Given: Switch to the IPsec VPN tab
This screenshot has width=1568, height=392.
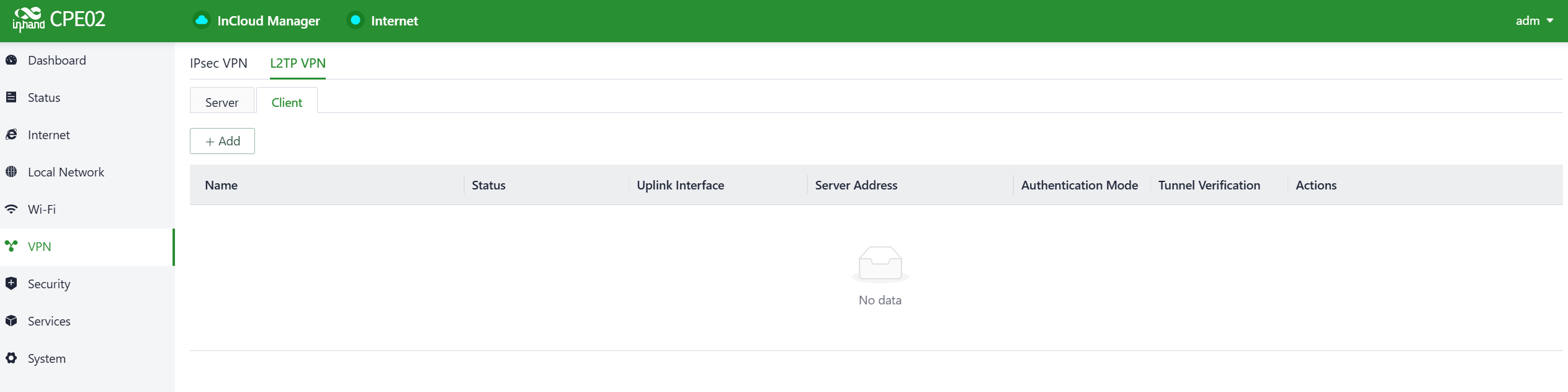Looking at the screenshot, I should (x=218, y=63).
